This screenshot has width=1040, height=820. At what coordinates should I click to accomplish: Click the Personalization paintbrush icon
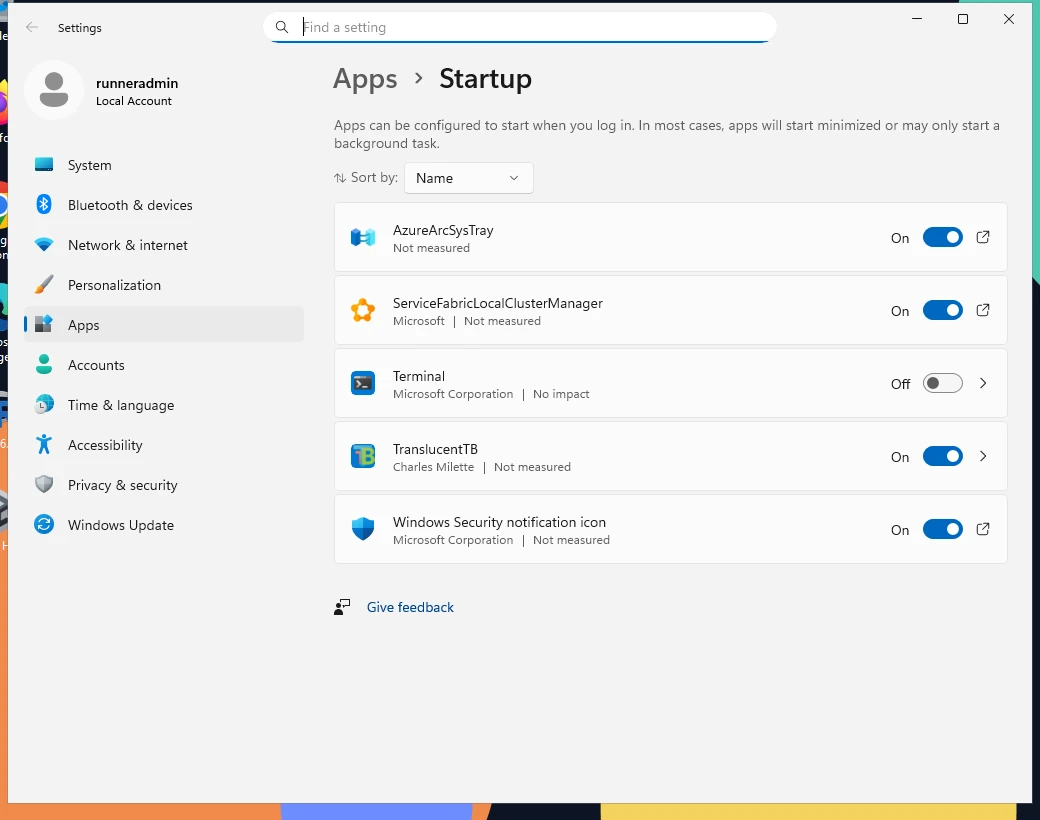pos(44,285)
